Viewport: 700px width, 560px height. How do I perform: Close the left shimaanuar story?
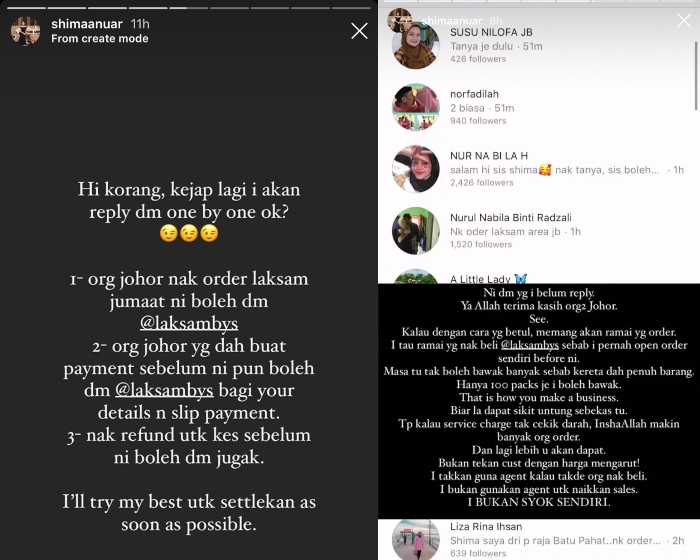pyautogui.click(x=359, y=31)
